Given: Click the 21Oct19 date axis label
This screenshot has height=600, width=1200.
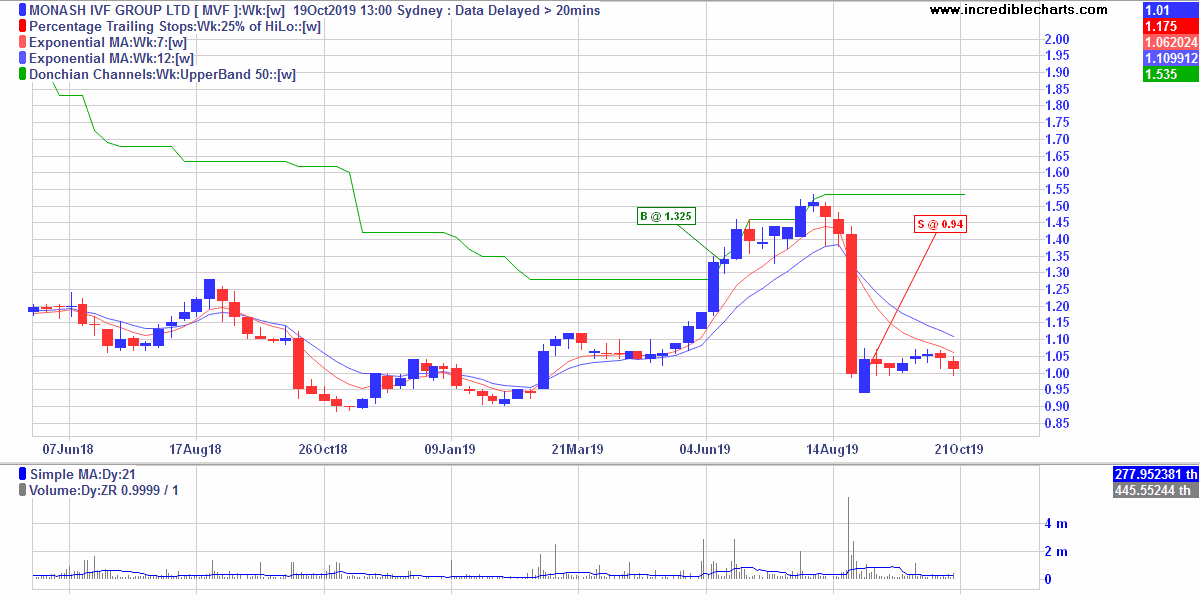Looking at the screenshot, I should coord(960,450).
